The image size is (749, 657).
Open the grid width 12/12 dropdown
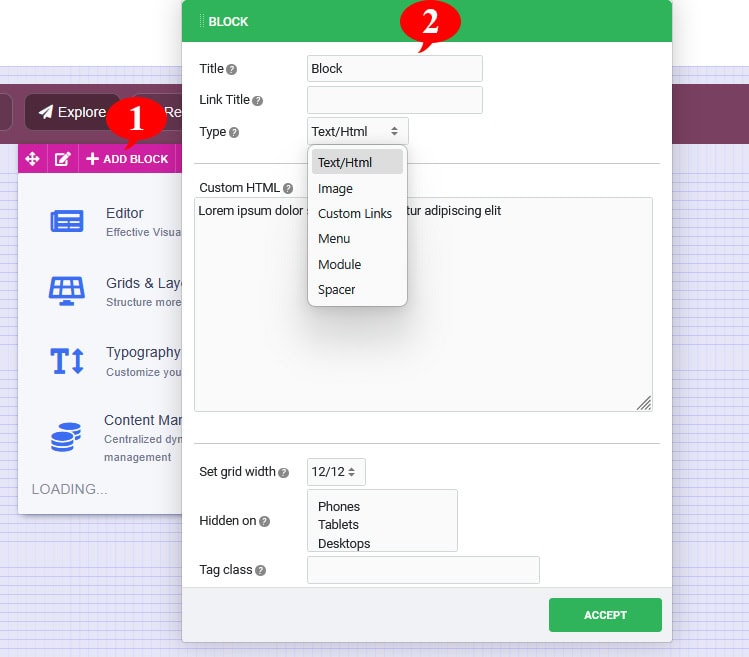(336, 472)
